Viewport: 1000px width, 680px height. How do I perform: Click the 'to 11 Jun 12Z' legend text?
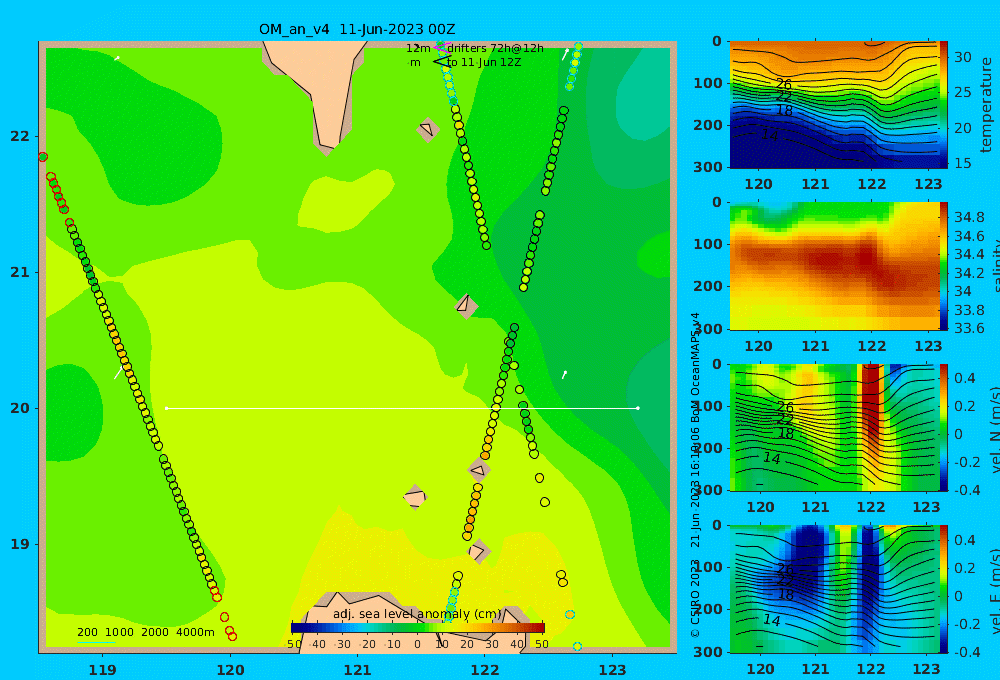[x=484, y=63]
